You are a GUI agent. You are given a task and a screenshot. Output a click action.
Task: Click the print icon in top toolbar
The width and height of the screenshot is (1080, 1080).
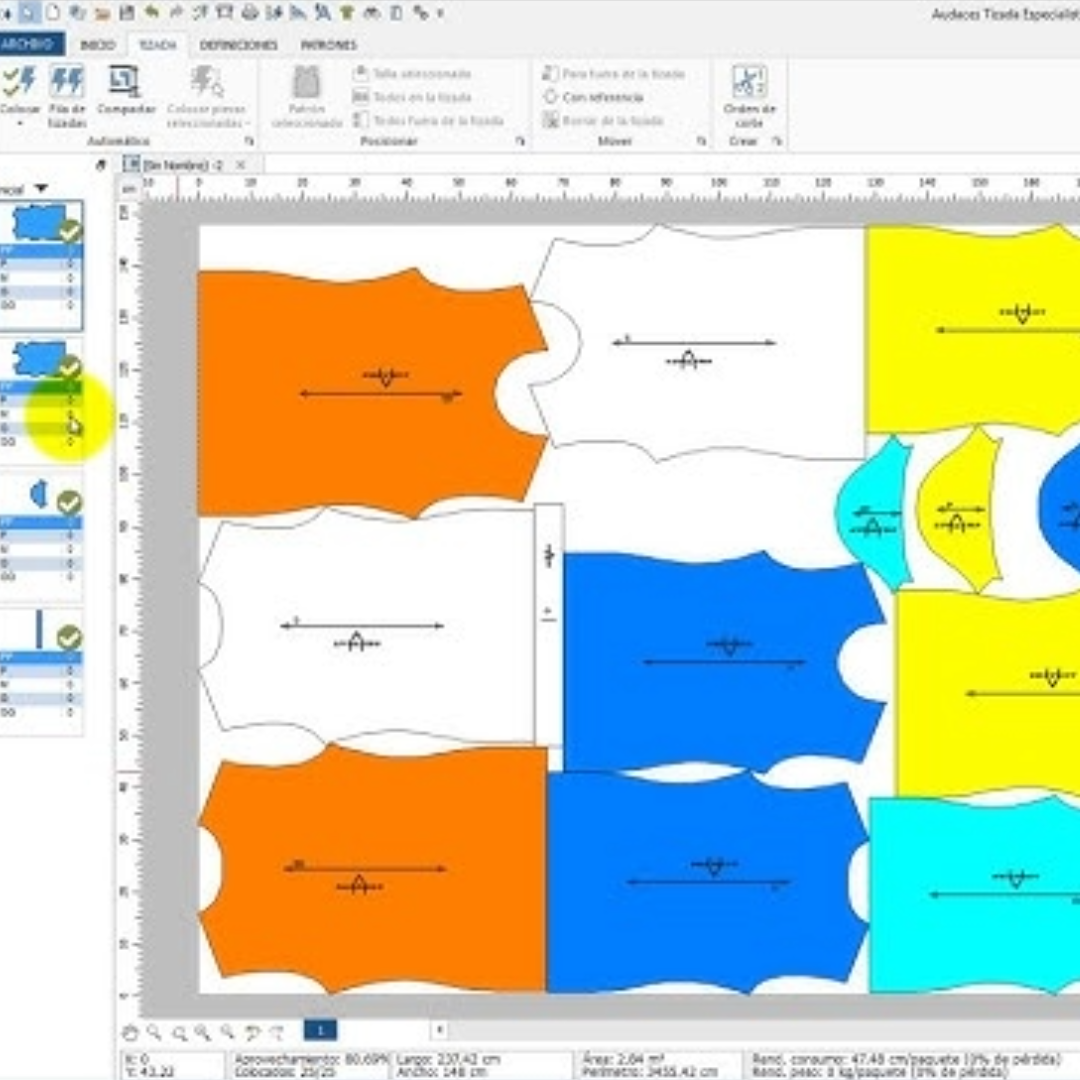click(250, 13)
